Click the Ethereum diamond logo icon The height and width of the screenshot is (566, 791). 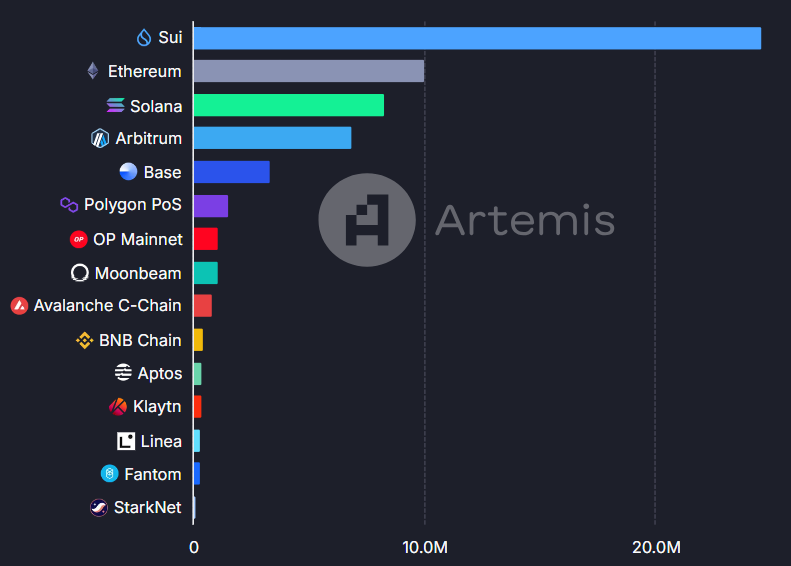tap(93, 71)
